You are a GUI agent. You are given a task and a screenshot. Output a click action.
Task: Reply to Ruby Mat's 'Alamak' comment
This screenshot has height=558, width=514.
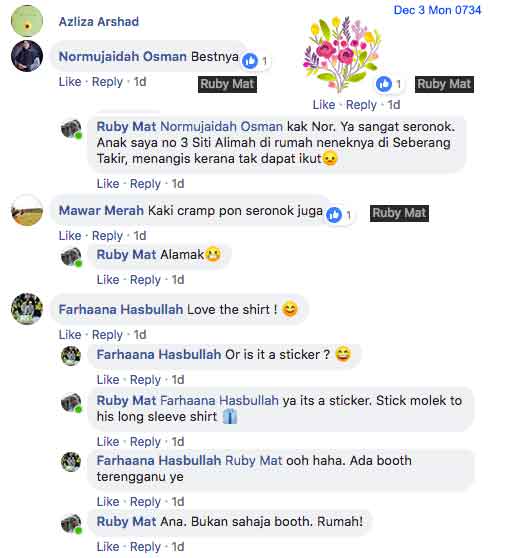pyautogui.click(x=145, y=280)
